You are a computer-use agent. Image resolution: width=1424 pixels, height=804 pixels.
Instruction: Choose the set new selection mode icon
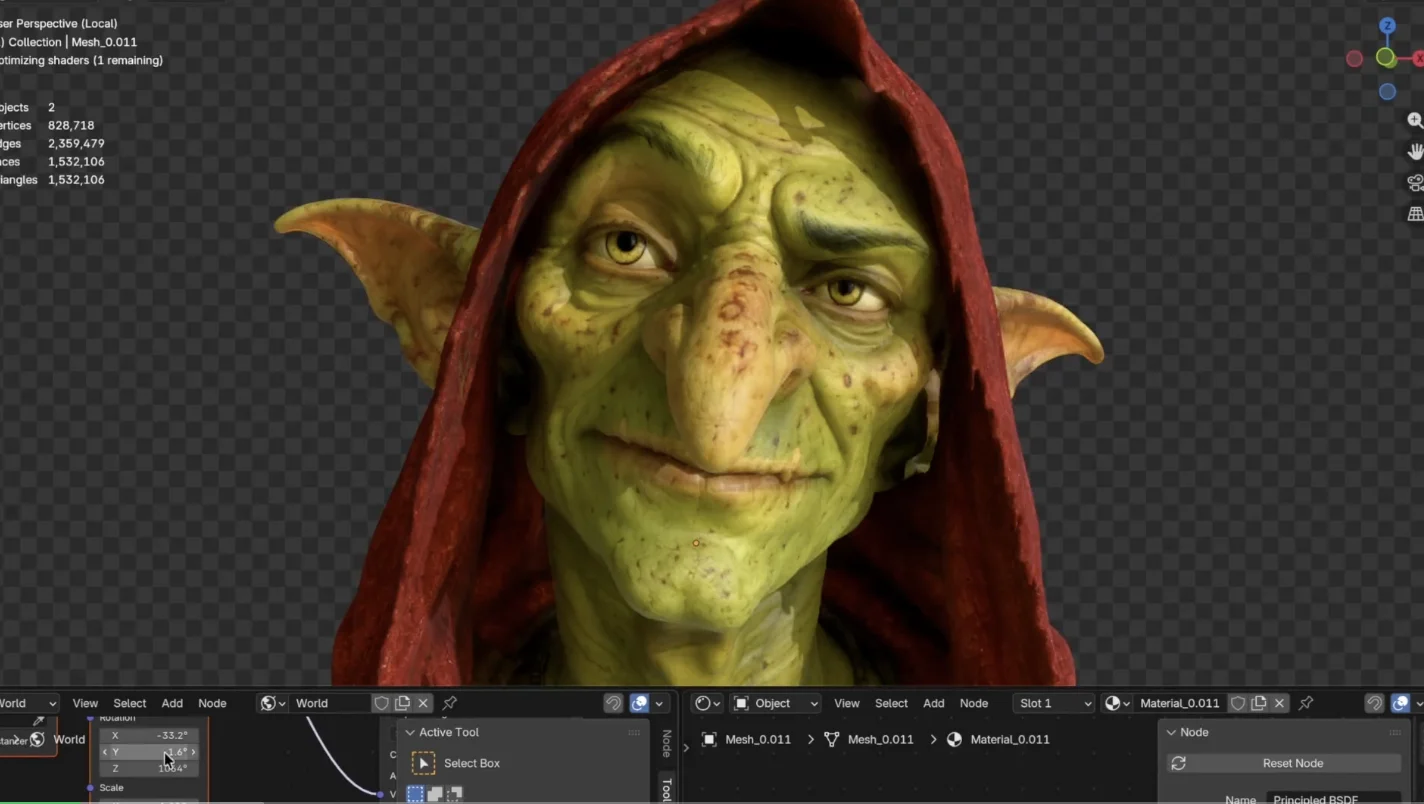pos(415,795)
